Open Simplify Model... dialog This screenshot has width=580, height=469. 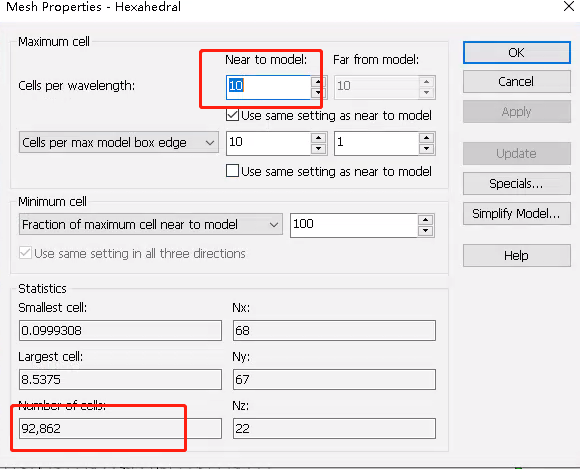[x=517, y=213]
